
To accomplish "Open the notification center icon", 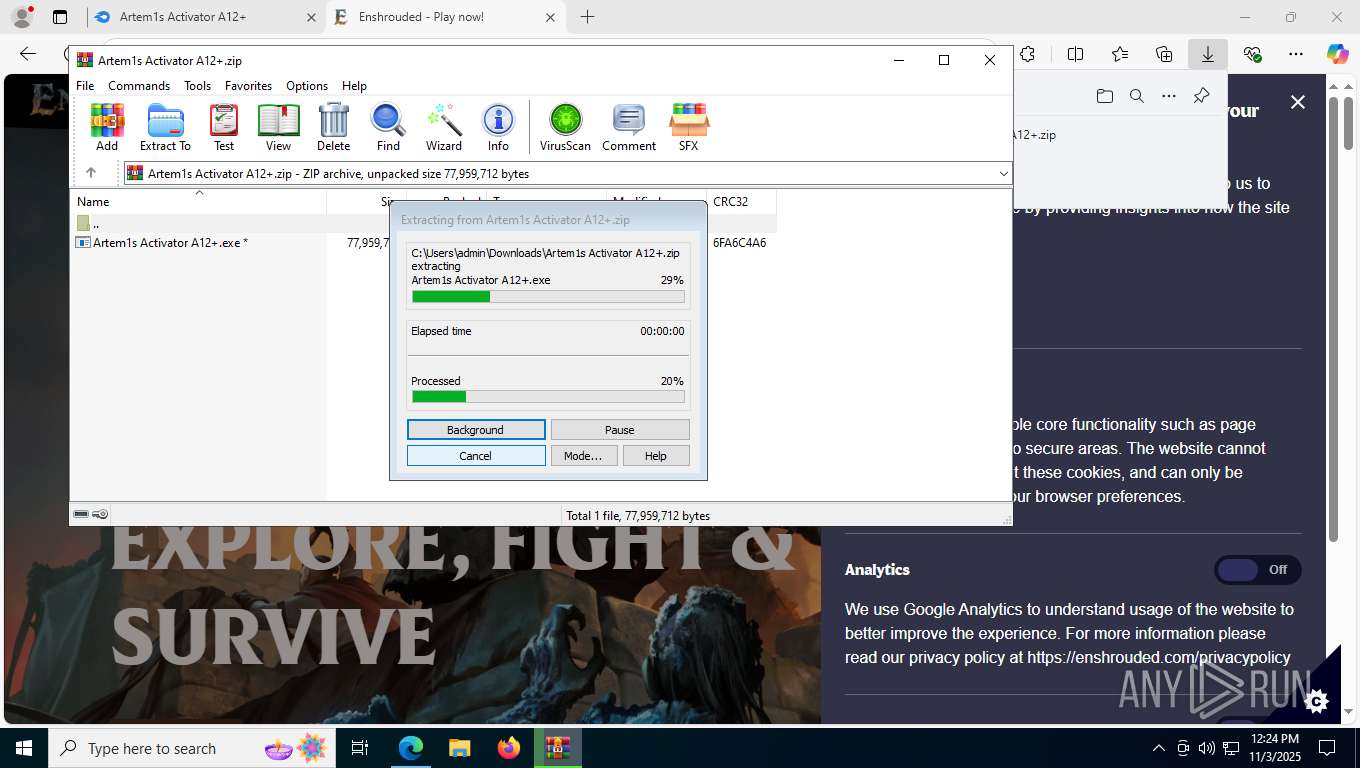I will click(x=1327, y=748).
